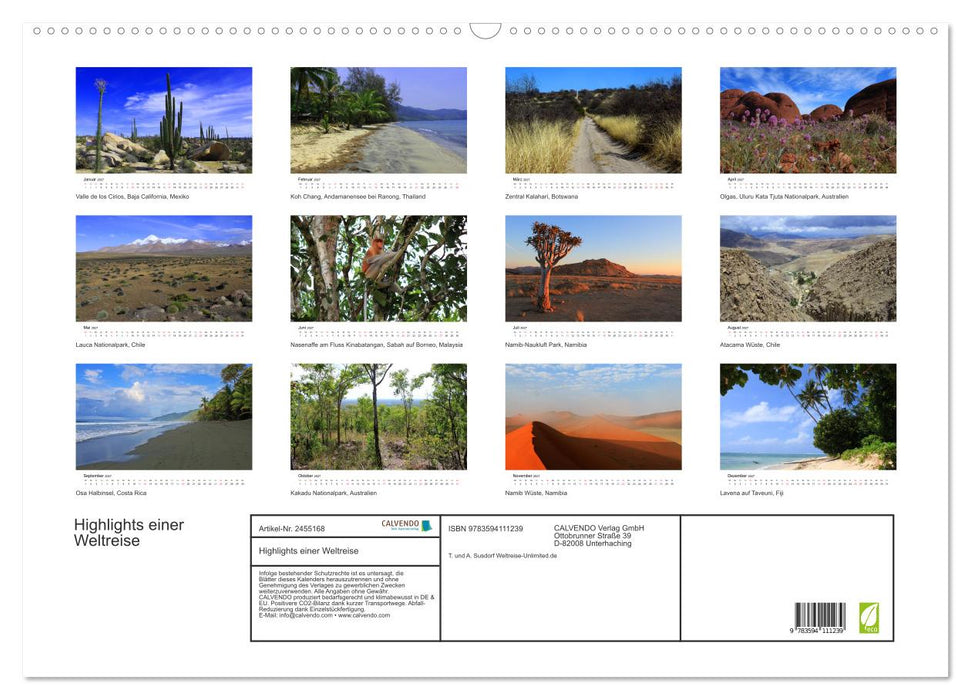This screenshot has height=700, width=971.
Task: Select the Atacama Wüste valley photo
Action: pos(808,268)
